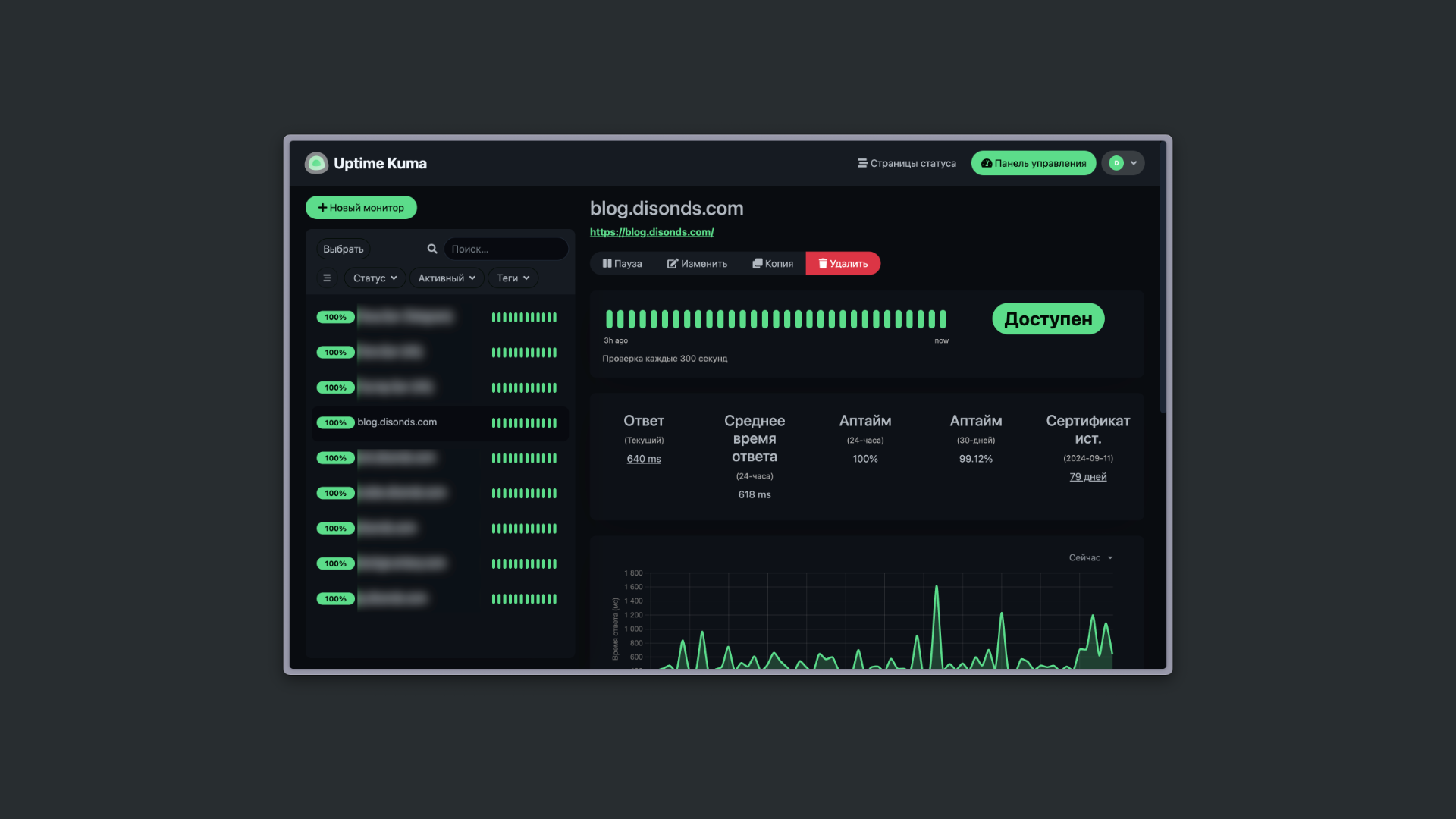Click heartbeat bar of blog.disonds.com row

pyautogui.click(x=524, y=422)
